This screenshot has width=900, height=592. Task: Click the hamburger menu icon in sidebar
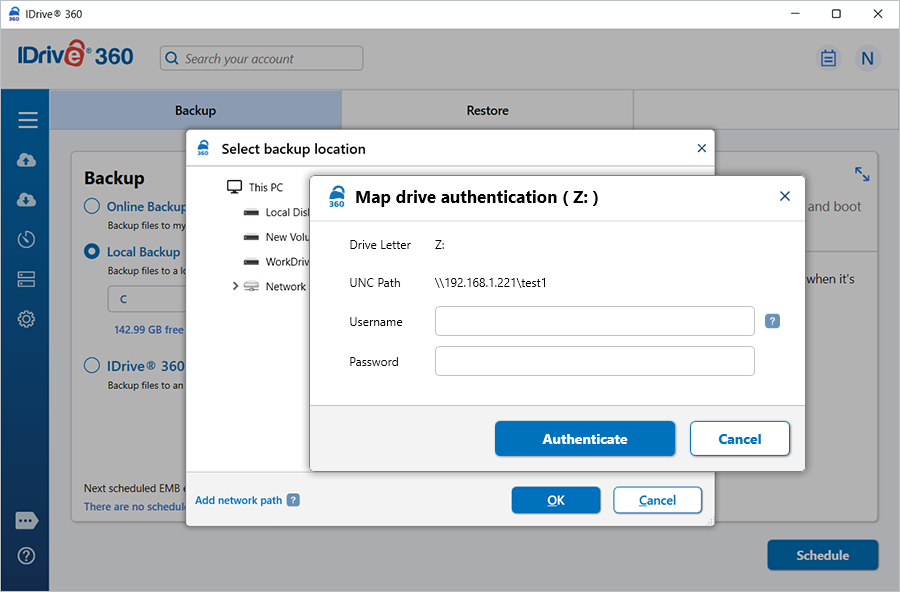pos(27,120)
